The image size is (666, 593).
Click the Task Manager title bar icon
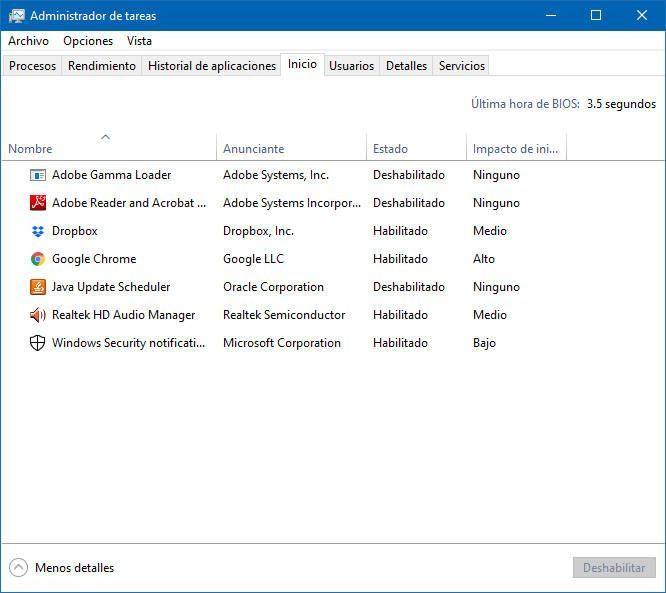click(17, 16)
